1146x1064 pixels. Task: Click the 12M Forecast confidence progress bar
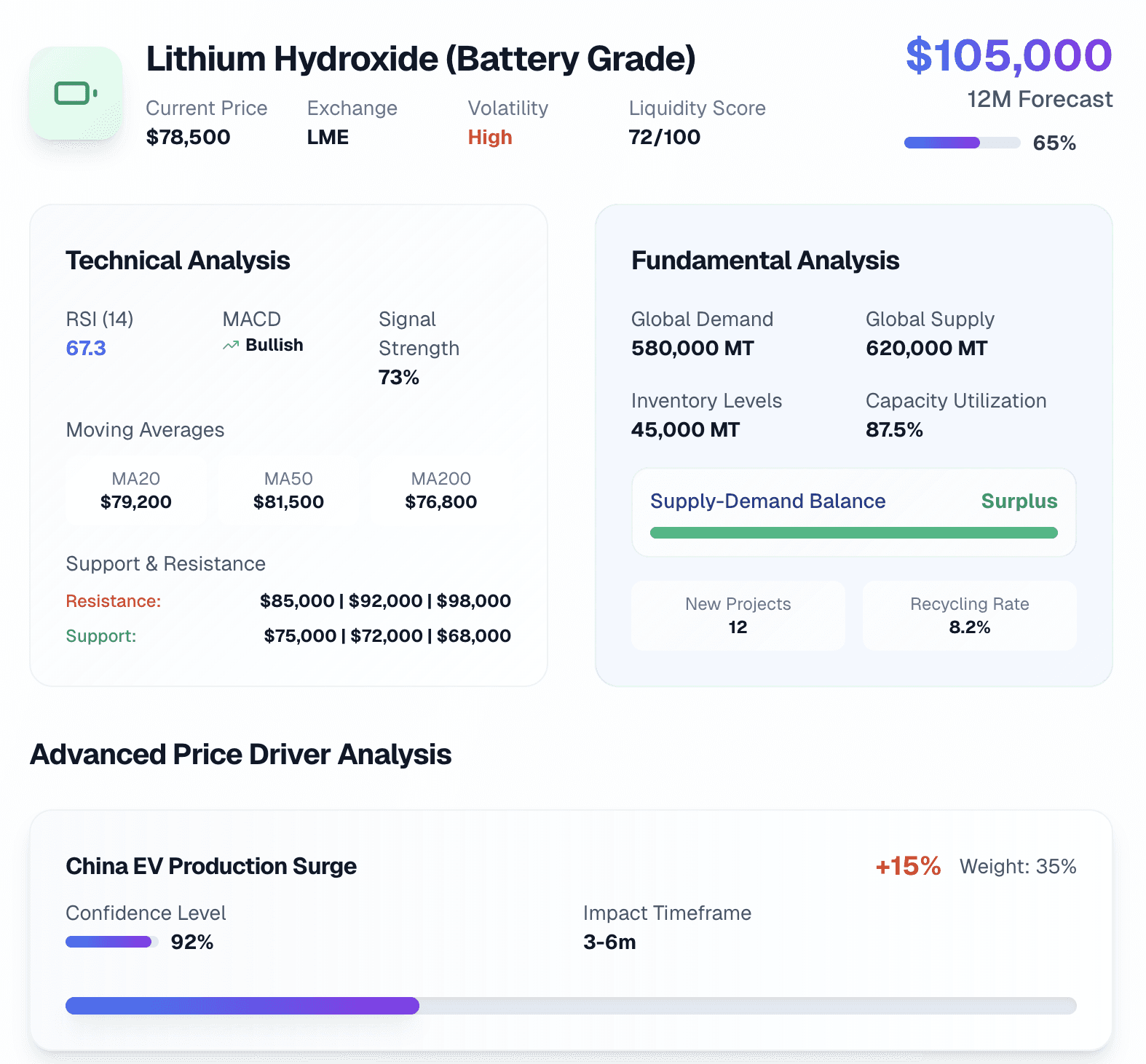[961, 143]
